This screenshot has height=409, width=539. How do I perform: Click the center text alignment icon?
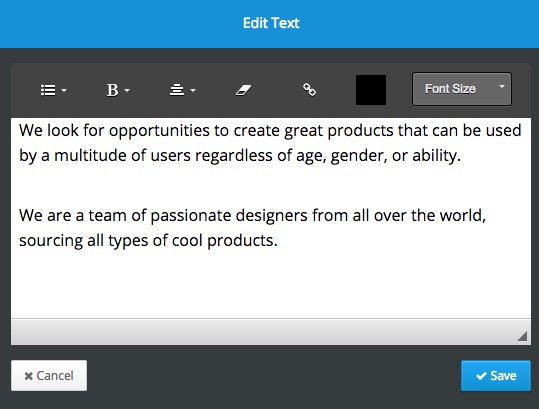click(x=177, y=90)
